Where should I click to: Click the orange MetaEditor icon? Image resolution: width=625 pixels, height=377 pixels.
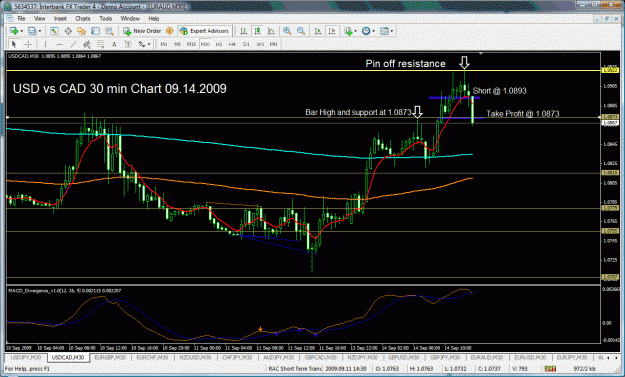(169, 31)
